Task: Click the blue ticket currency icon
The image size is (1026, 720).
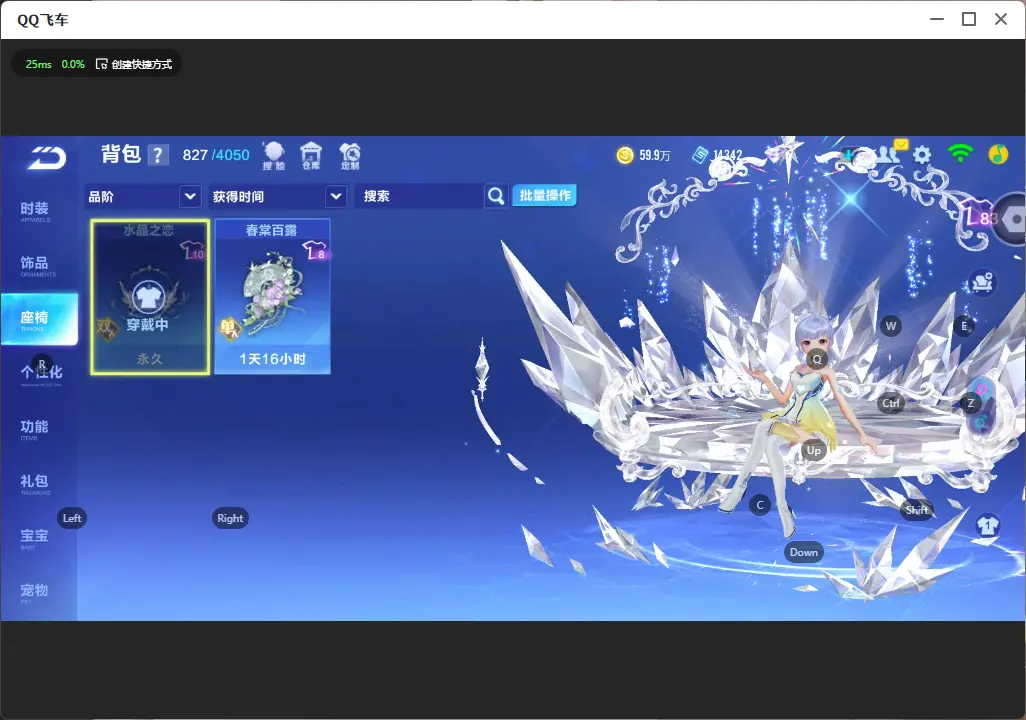Action: [x=700, y=155]
